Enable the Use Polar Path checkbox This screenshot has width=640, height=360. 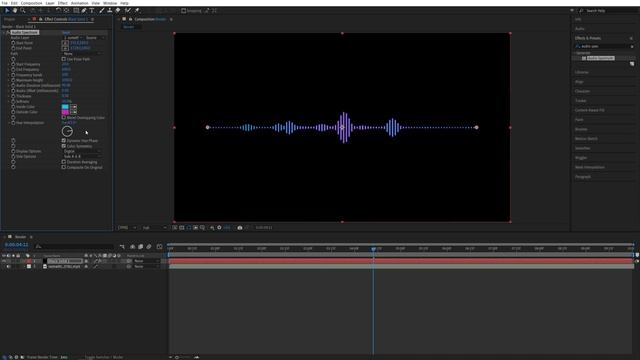[x=64, y=59]
